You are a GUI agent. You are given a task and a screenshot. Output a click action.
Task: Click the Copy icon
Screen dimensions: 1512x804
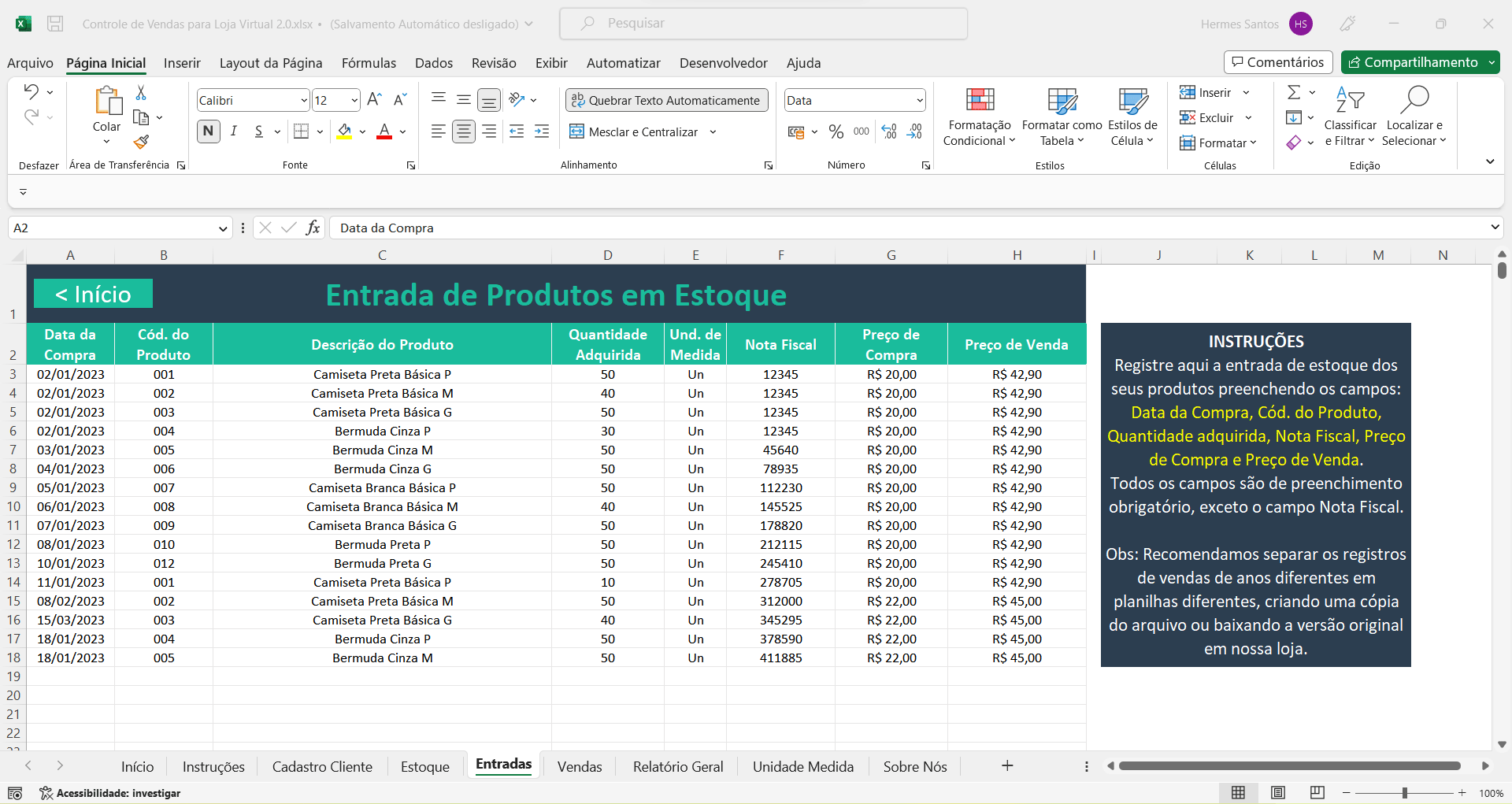pos(141,117)
